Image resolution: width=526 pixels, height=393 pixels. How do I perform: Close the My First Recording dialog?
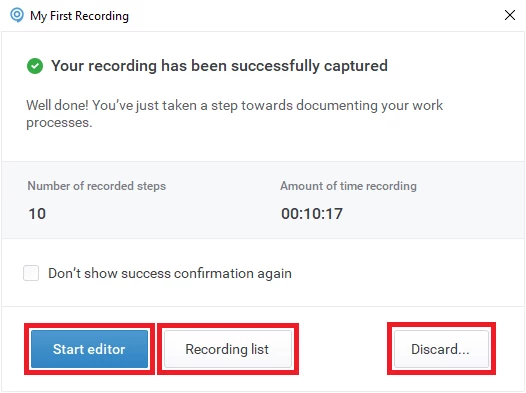coord(510,15)
